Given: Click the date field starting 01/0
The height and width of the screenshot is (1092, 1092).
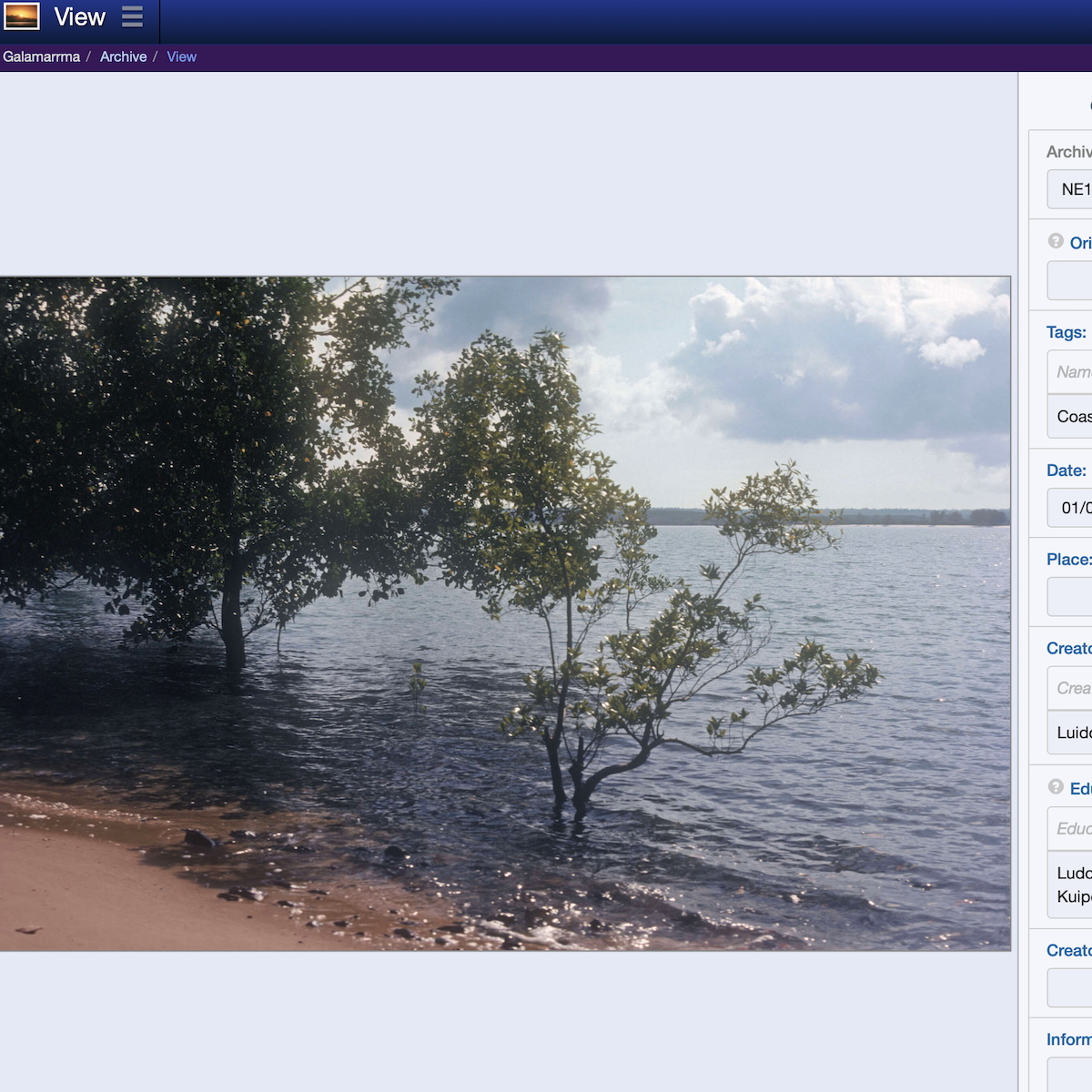Looking at the screenshot, I should (x=1070, y=508).
